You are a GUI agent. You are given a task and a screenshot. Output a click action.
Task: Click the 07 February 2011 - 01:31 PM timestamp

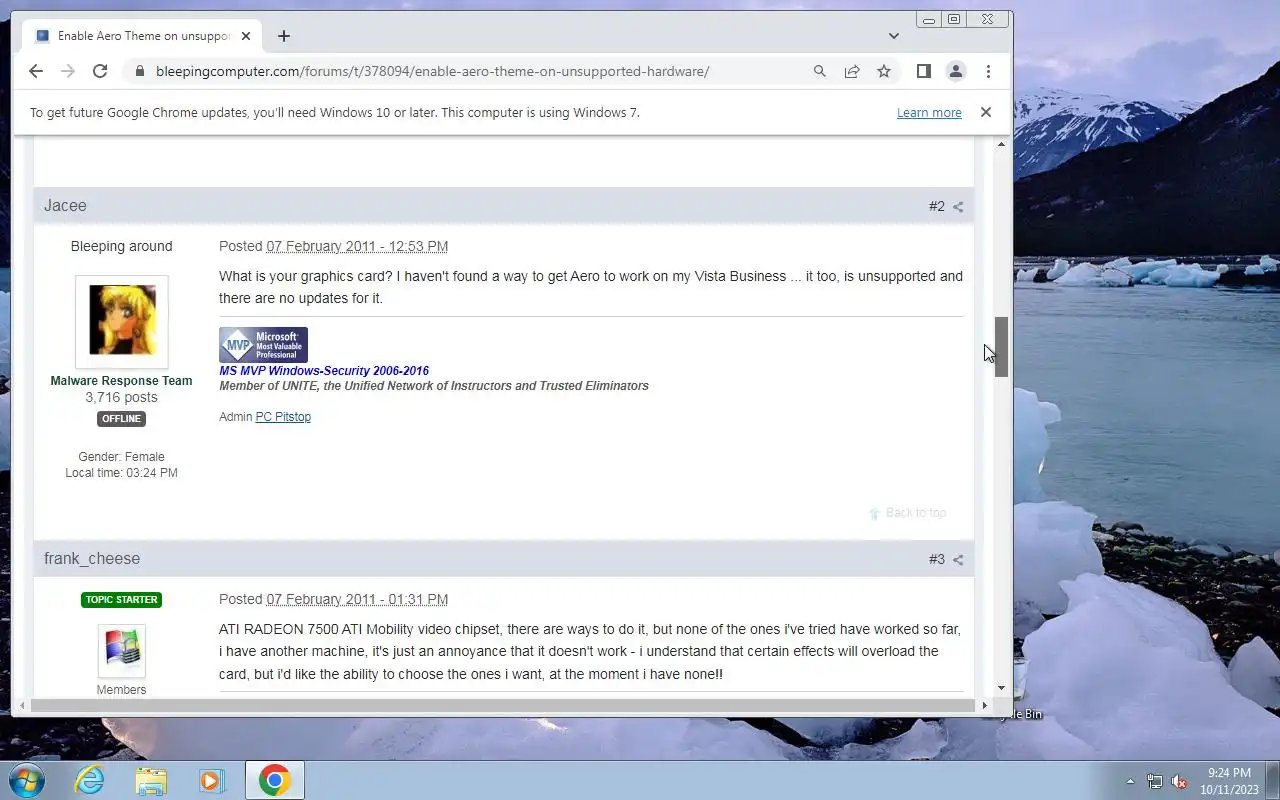[357, 599]
